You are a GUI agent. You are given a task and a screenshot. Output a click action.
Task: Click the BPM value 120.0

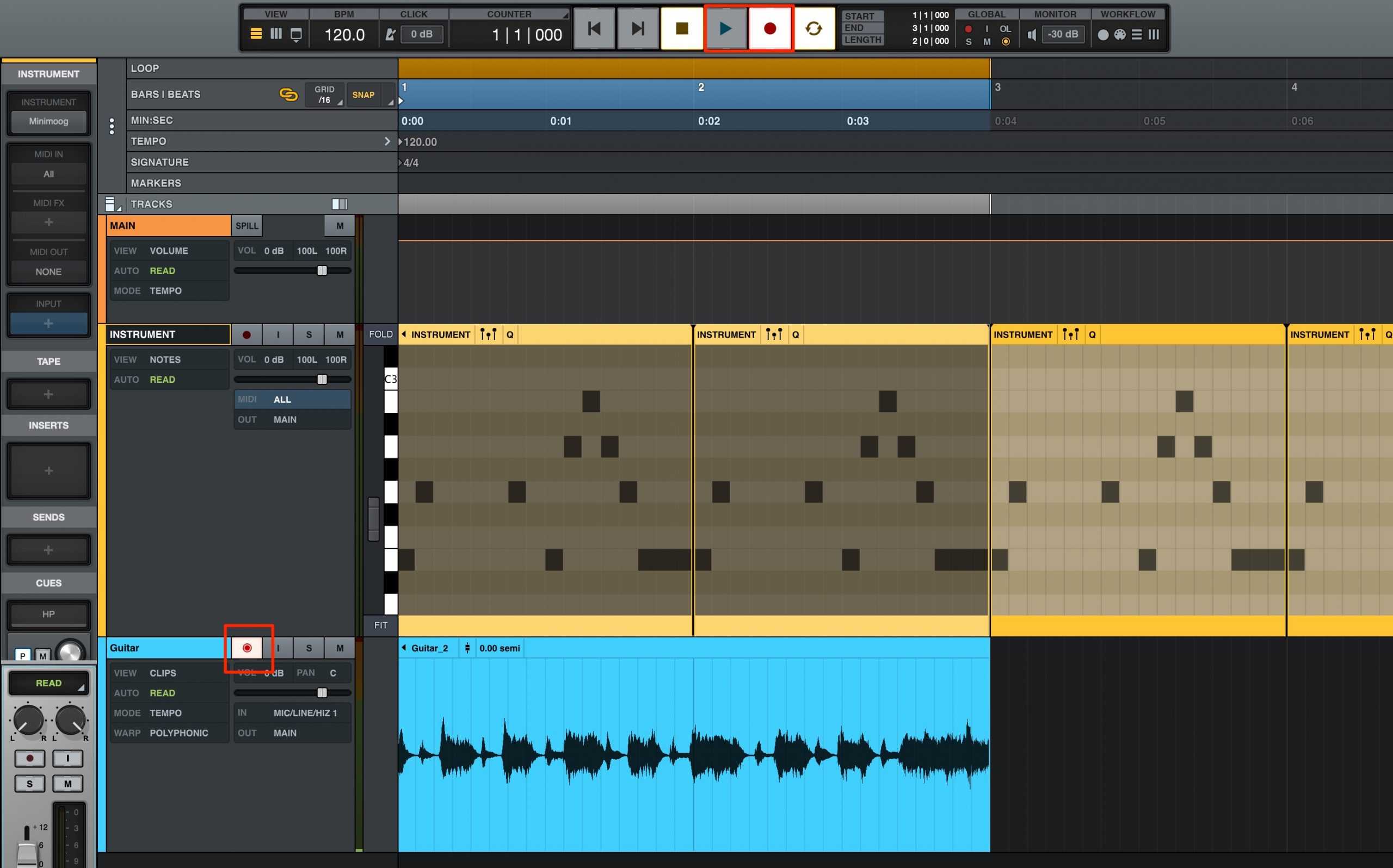tap(344, 35)
